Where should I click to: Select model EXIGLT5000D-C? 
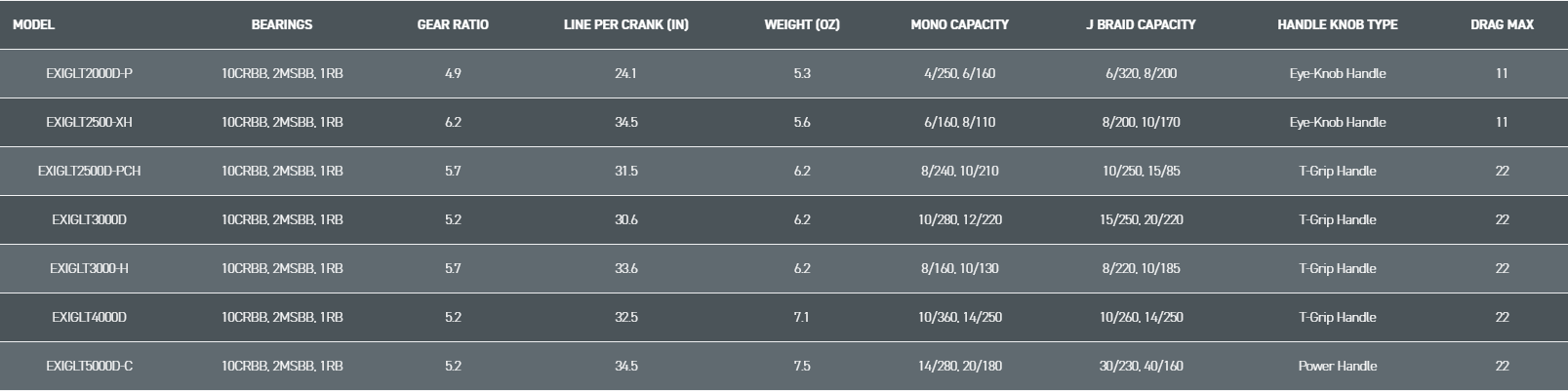coord(89,366)
